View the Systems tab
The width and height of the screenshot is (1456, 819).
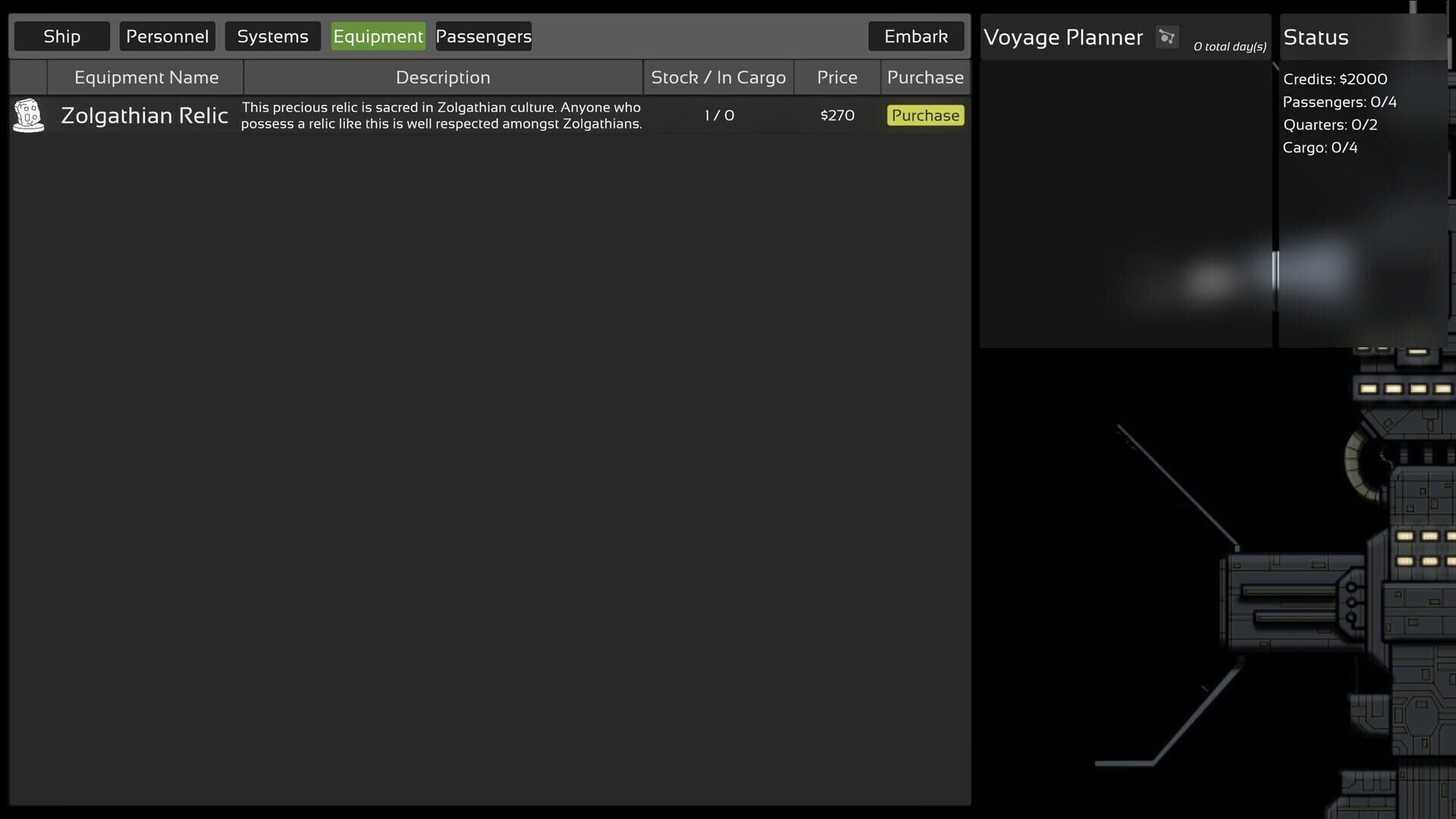(x=272, y=36)
